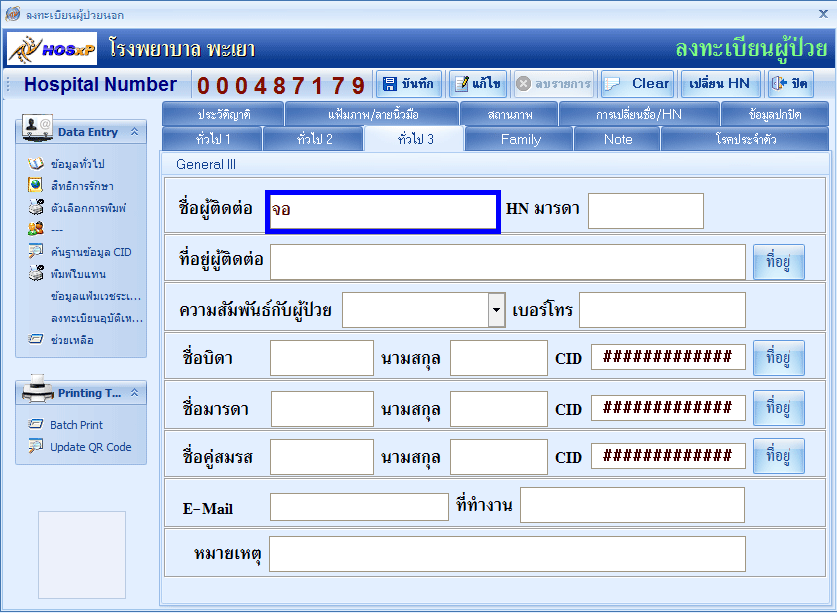Click the ตัวเลือกการพิมพ์ printer icon
Screen dimensions: 837x613
pos(36,208)
